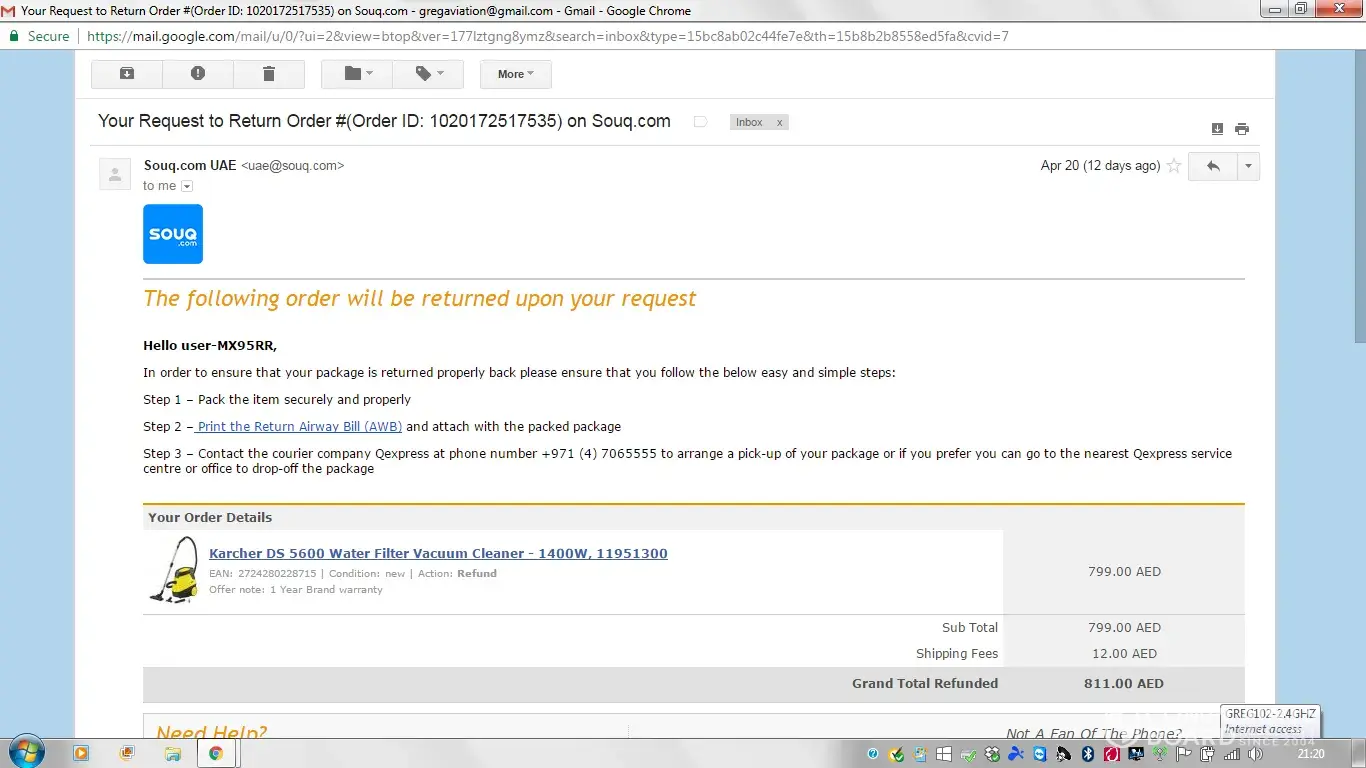Open the volume speaker tray icon
The image size is (1366, 768).
pos(1254,754)
